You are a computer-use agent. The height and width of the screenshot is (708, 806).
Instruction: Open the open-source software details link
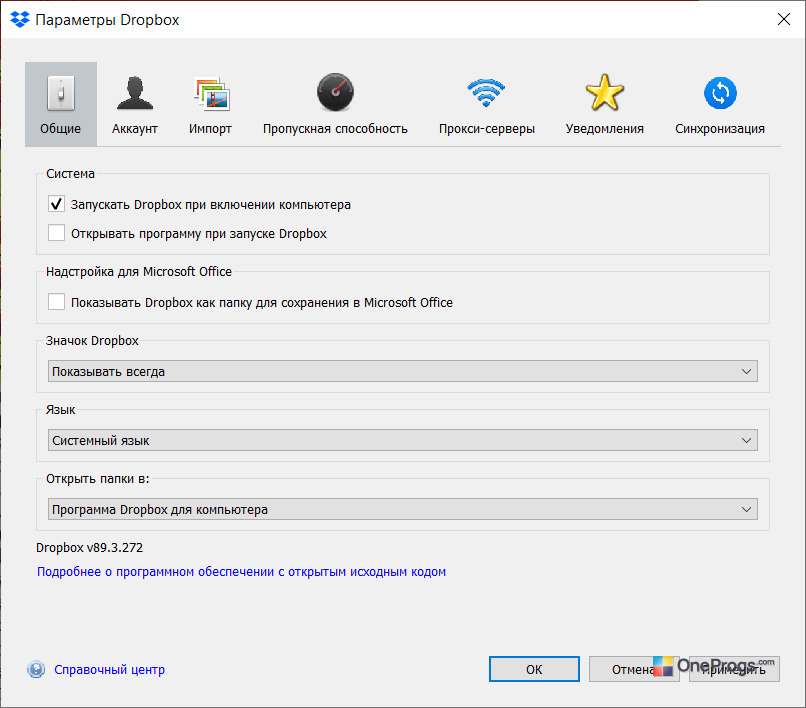tap(241, 572)
